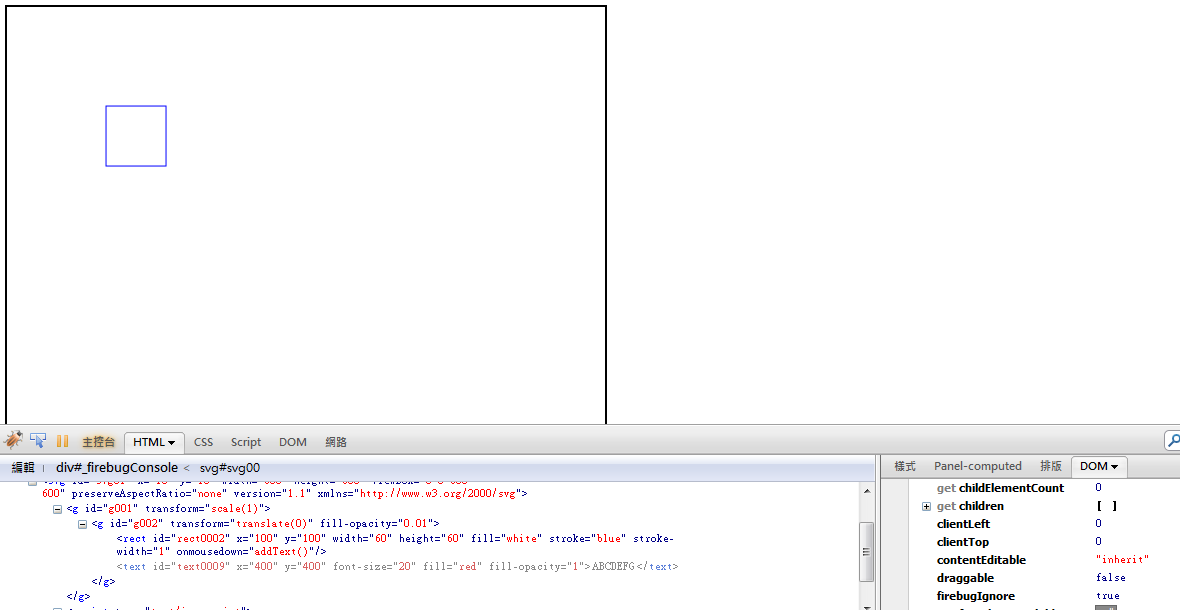Expand the get children property
The image size is (1180, 610).
coord(926,507)
